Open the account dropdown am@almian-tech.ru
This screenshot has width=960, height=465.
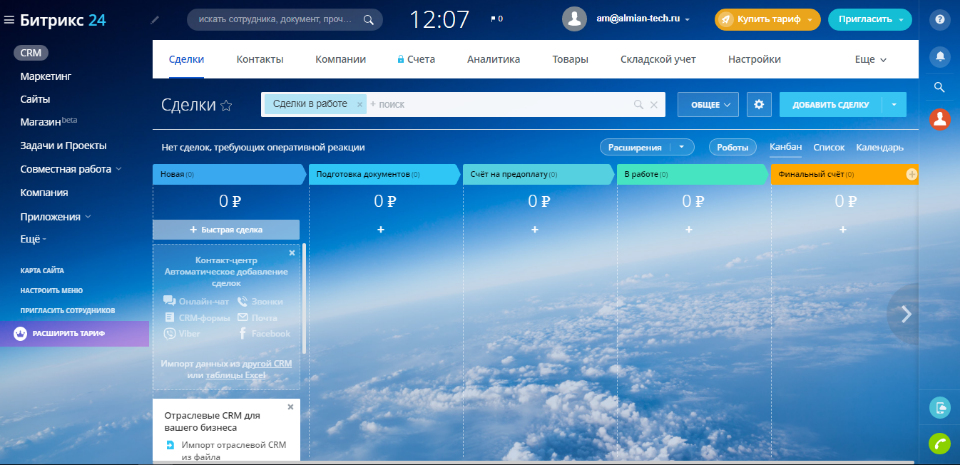(643, 19)
